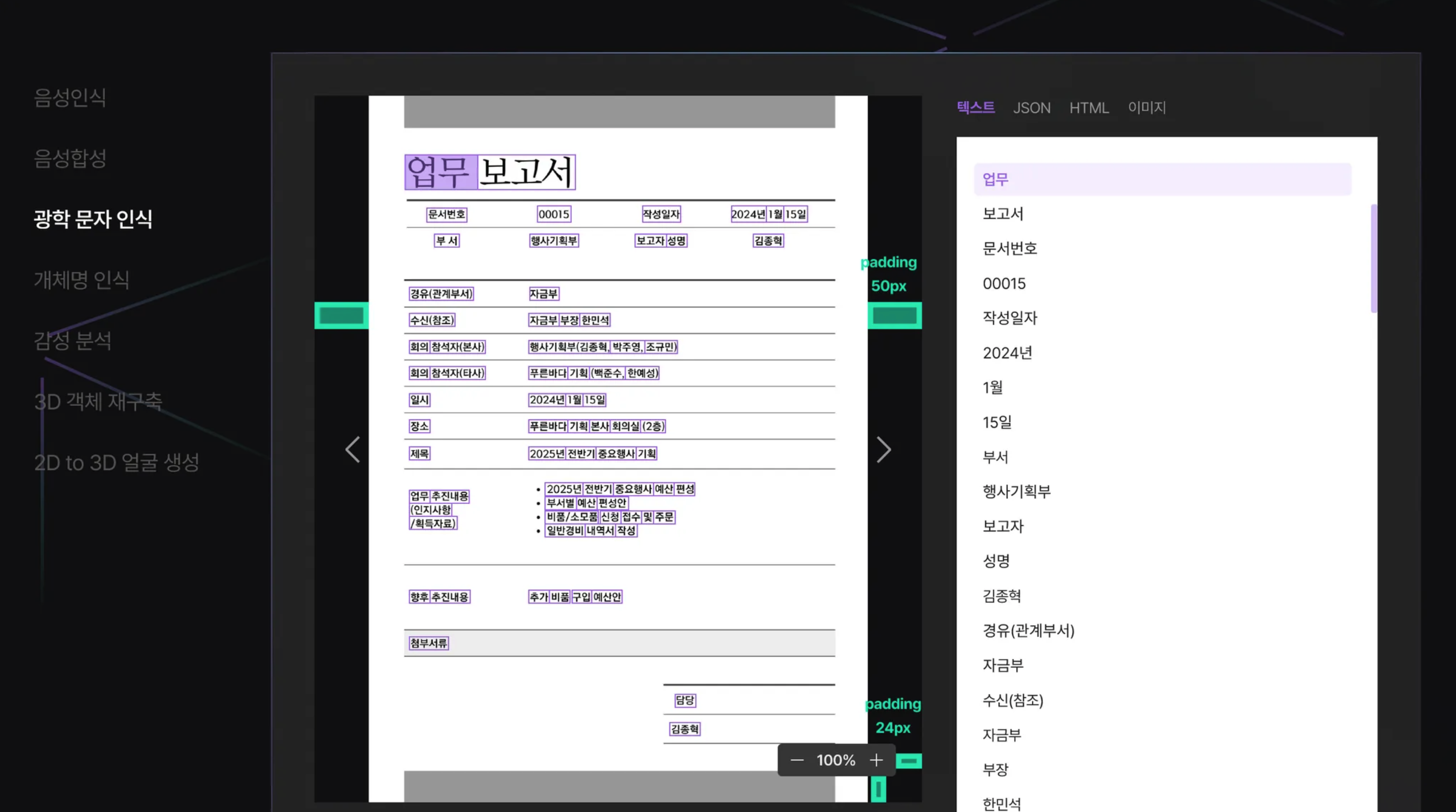
Task: Zoom out with the minus icon
Action: coord(797,760)
